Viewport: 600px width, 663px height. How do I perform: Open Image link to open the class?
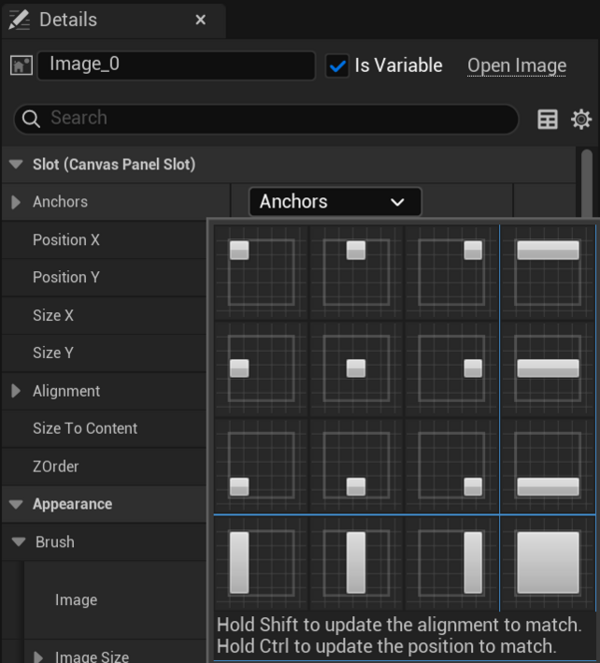[x=517, y=66]
